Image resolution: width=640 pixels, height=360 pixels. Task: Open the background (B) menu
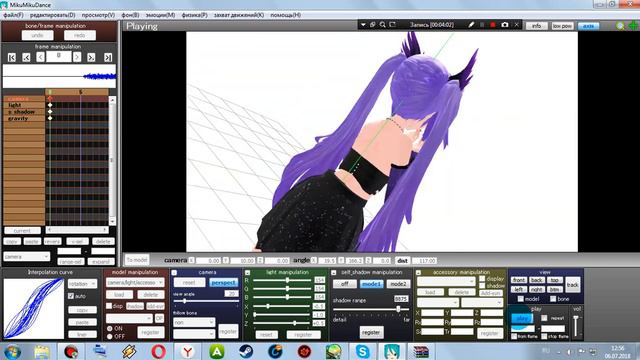point(130,15)
